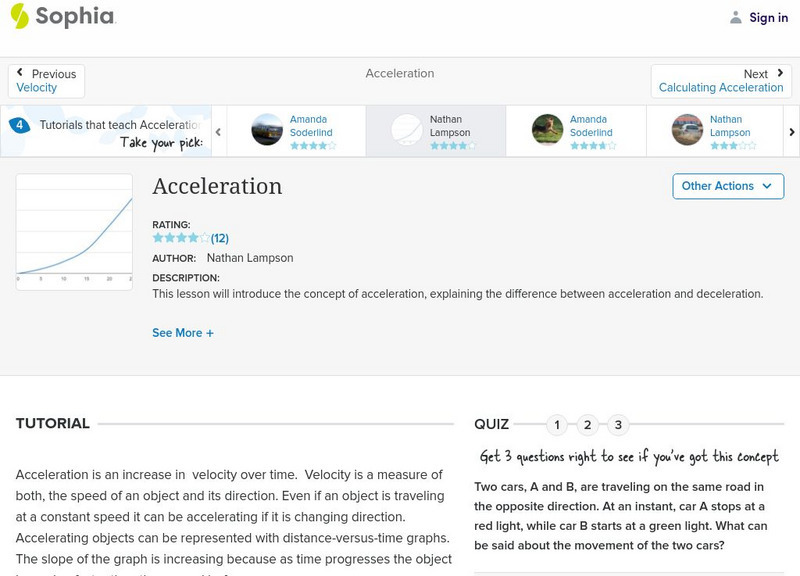This screenshot has height=576, width=800.
Task: Expand the See More section
Action: click(183, 332)
